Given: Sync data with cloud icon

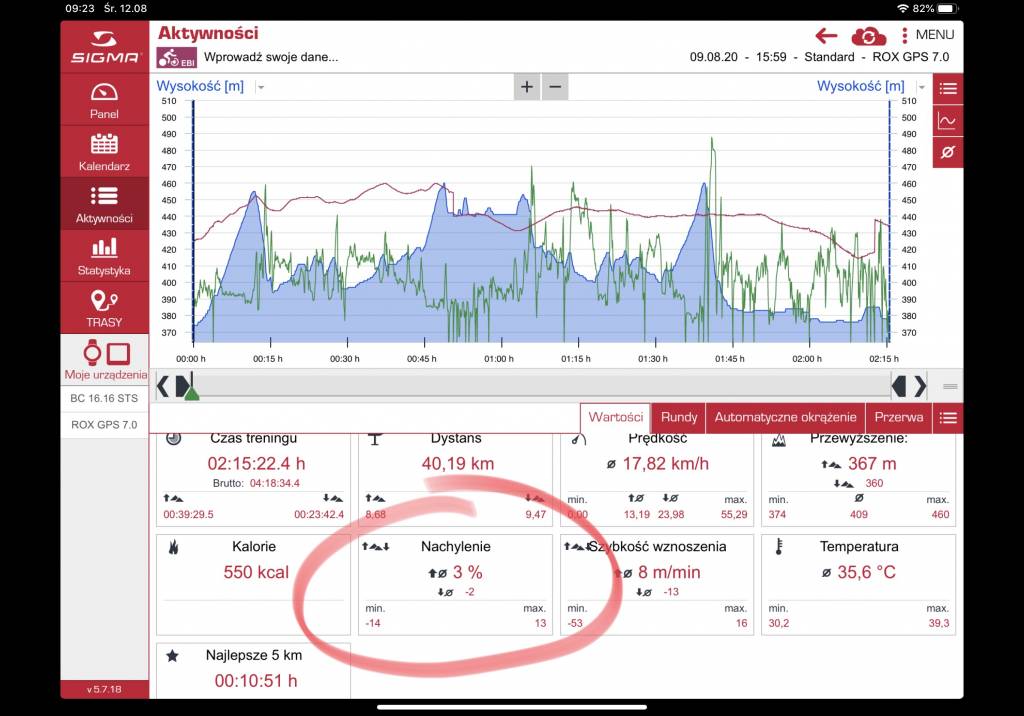Looking at the screenshot, I should pyautogui.click(x=868, y=36).
